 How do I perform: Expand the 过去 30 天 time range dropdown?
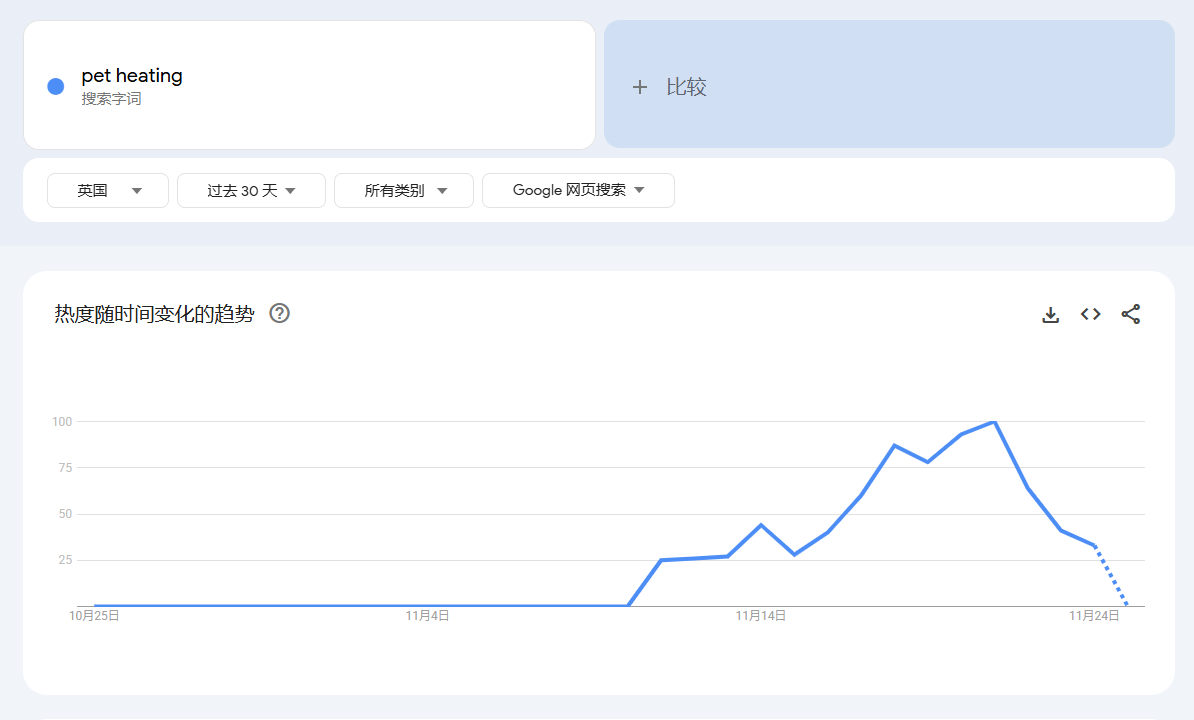pyautogui.click(x=251, y=190)
